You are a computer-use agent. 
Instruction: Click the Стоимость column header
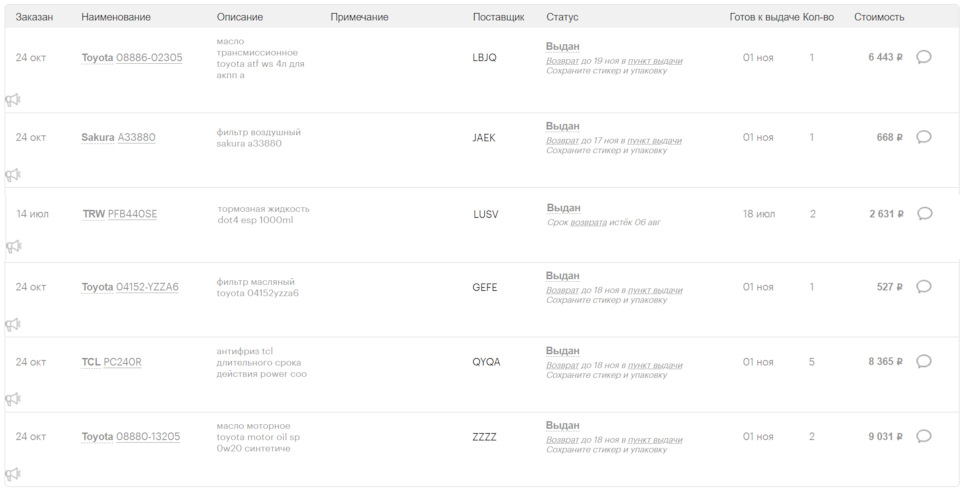click(x=879, y=17)
